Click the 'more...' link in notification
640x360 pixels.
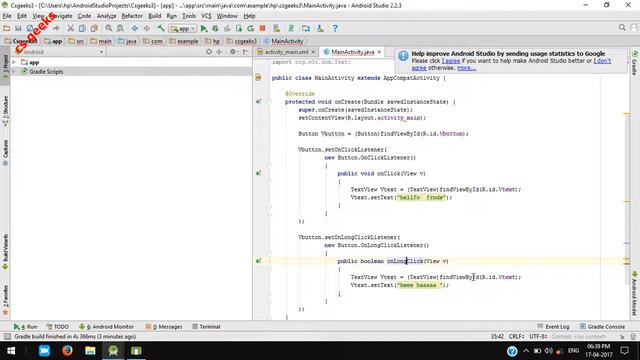point(466,68)
